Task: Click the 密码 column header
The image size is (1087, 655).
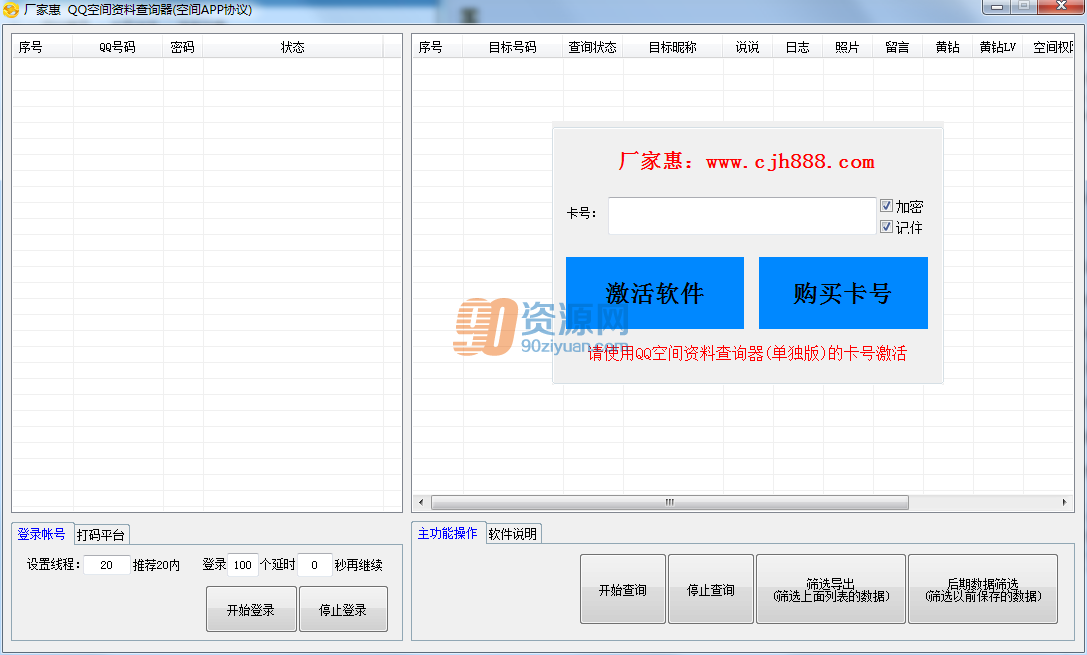Action: tap(182, 47)
